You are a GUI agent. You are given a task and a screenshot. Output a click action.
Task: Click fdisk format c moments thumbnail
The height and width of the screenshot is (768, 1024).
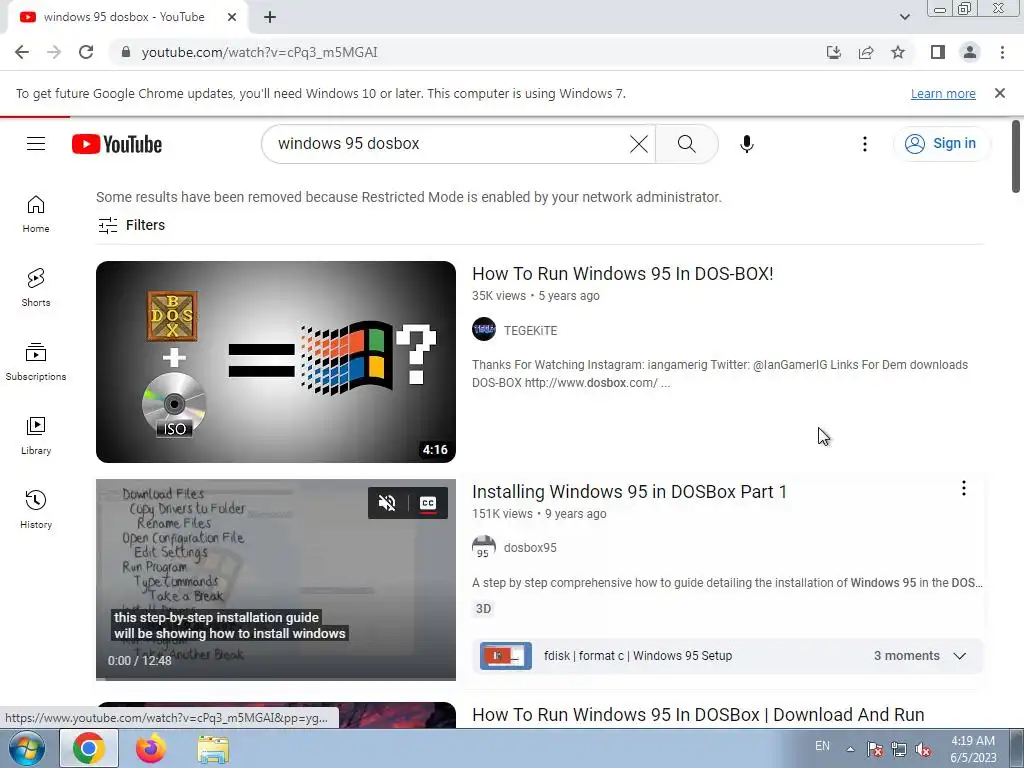click(x=505, y=656)
